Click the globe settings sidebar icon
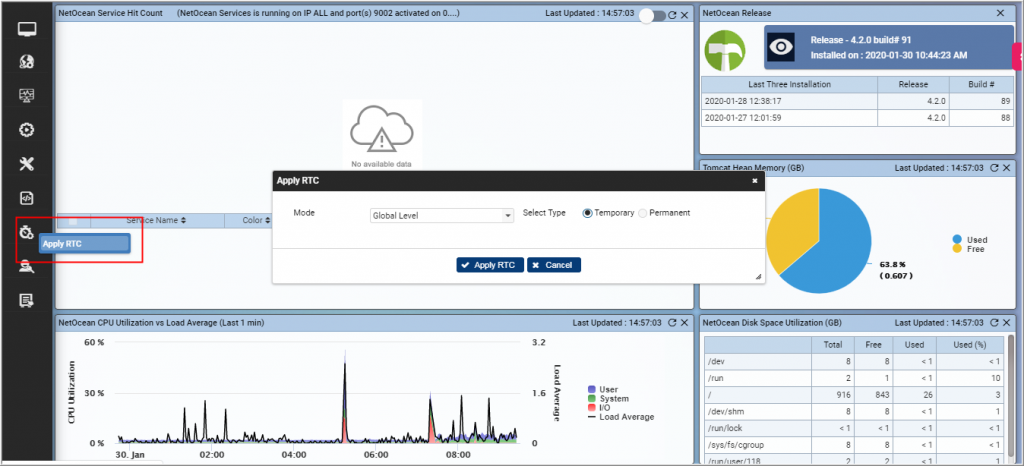Viewport: 1024px width, 466px height. coord(27,62)
